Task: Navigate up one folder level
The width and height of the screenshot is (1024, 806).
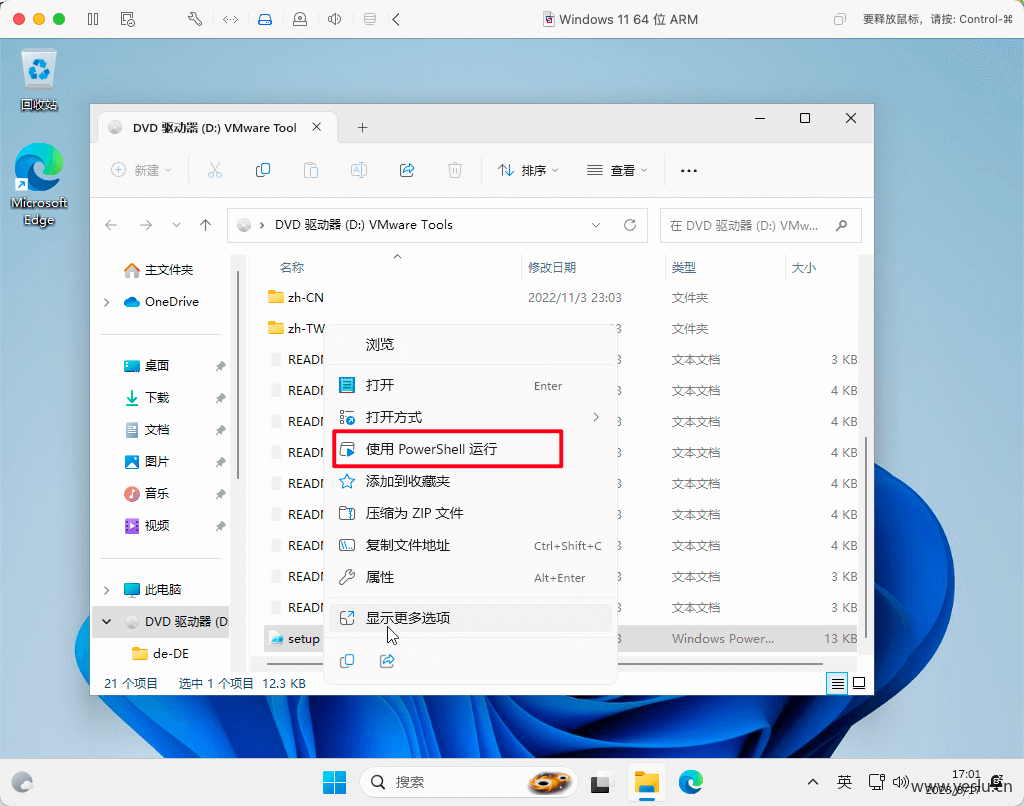Action: [206, 225]
